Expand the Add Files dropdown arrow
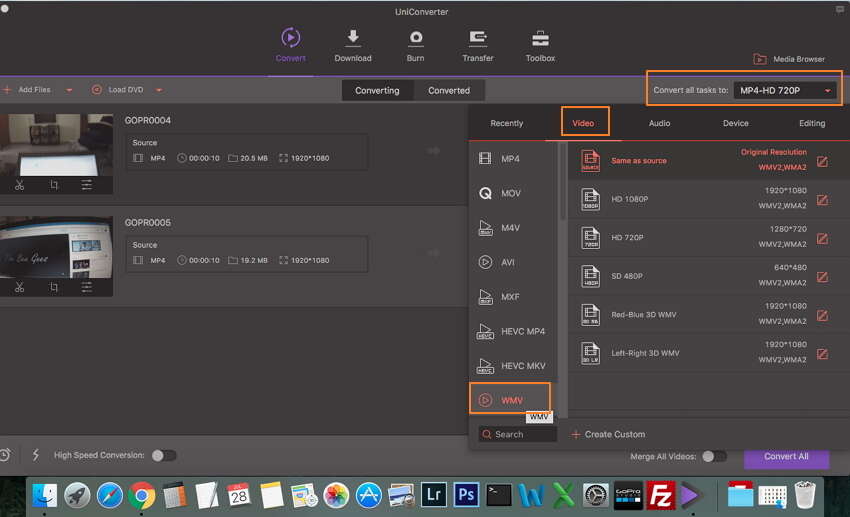Screen dimensions: 850x517 [x=69, y=90]
